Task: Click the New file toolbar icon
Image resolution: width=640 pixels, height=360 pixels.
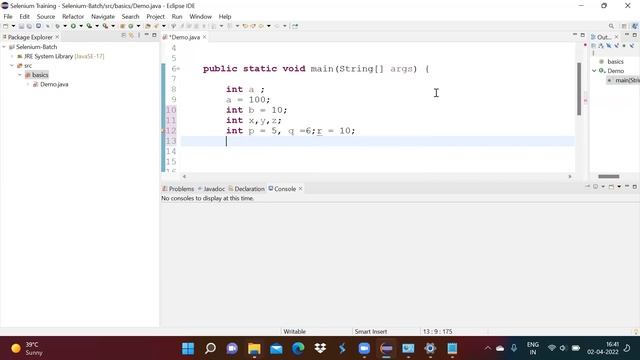Action: pos(6,26)
